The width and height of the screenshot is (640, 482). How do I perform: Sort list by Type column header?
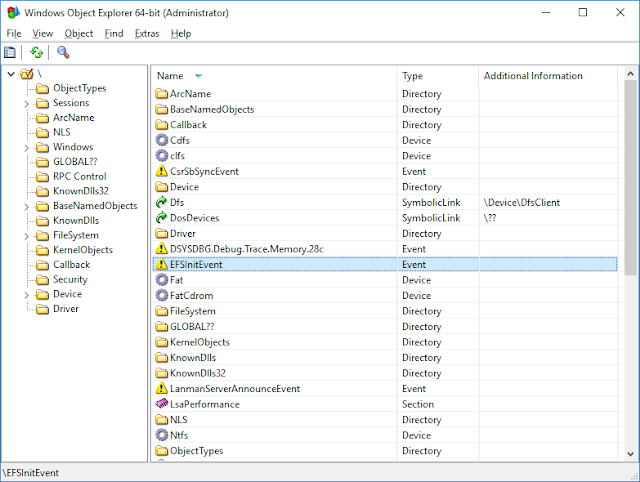pos(438,76)
